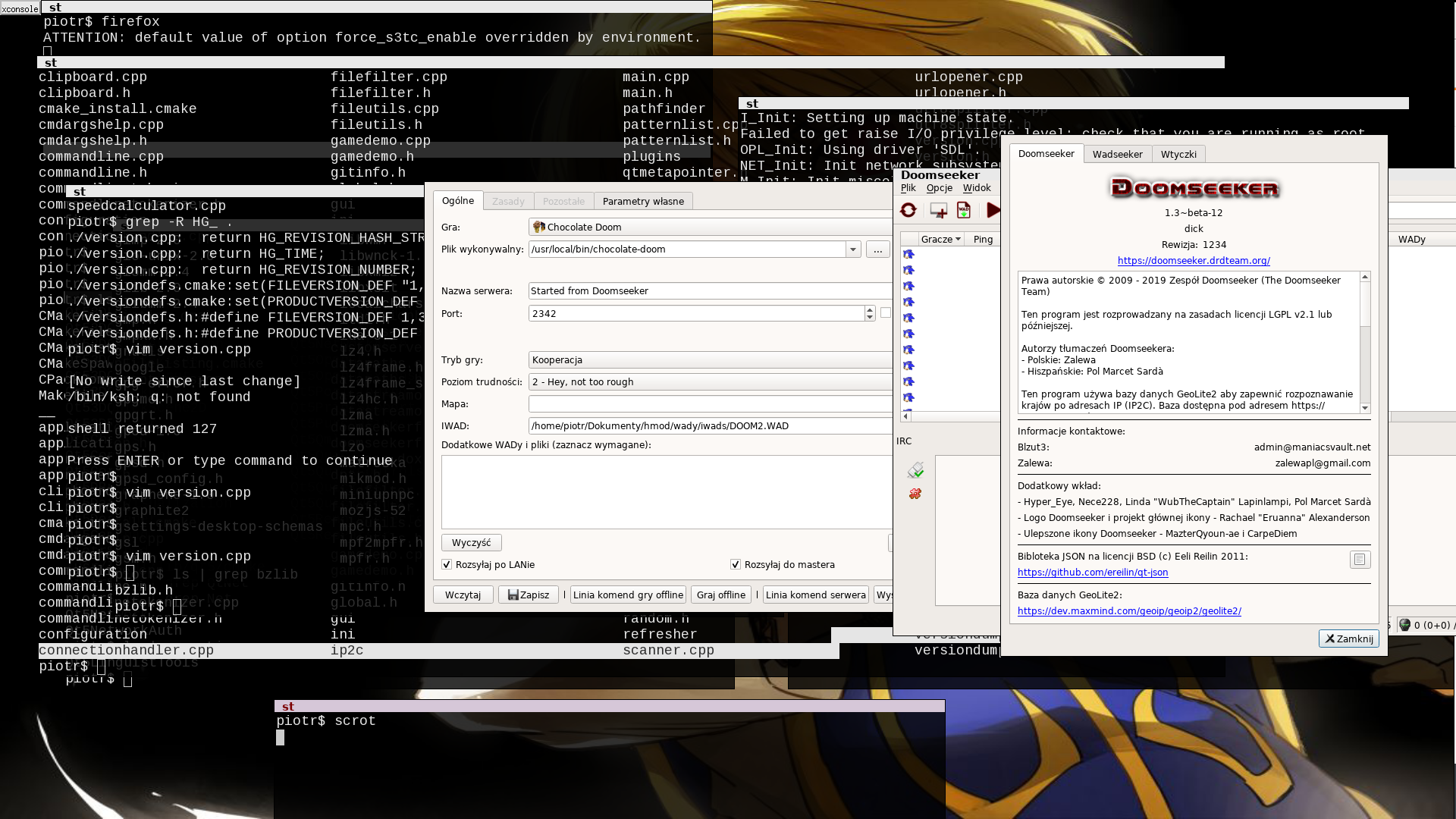Open the Opcje menu
This screenshot has width=1456, height=819.
[x=939, y=188]
